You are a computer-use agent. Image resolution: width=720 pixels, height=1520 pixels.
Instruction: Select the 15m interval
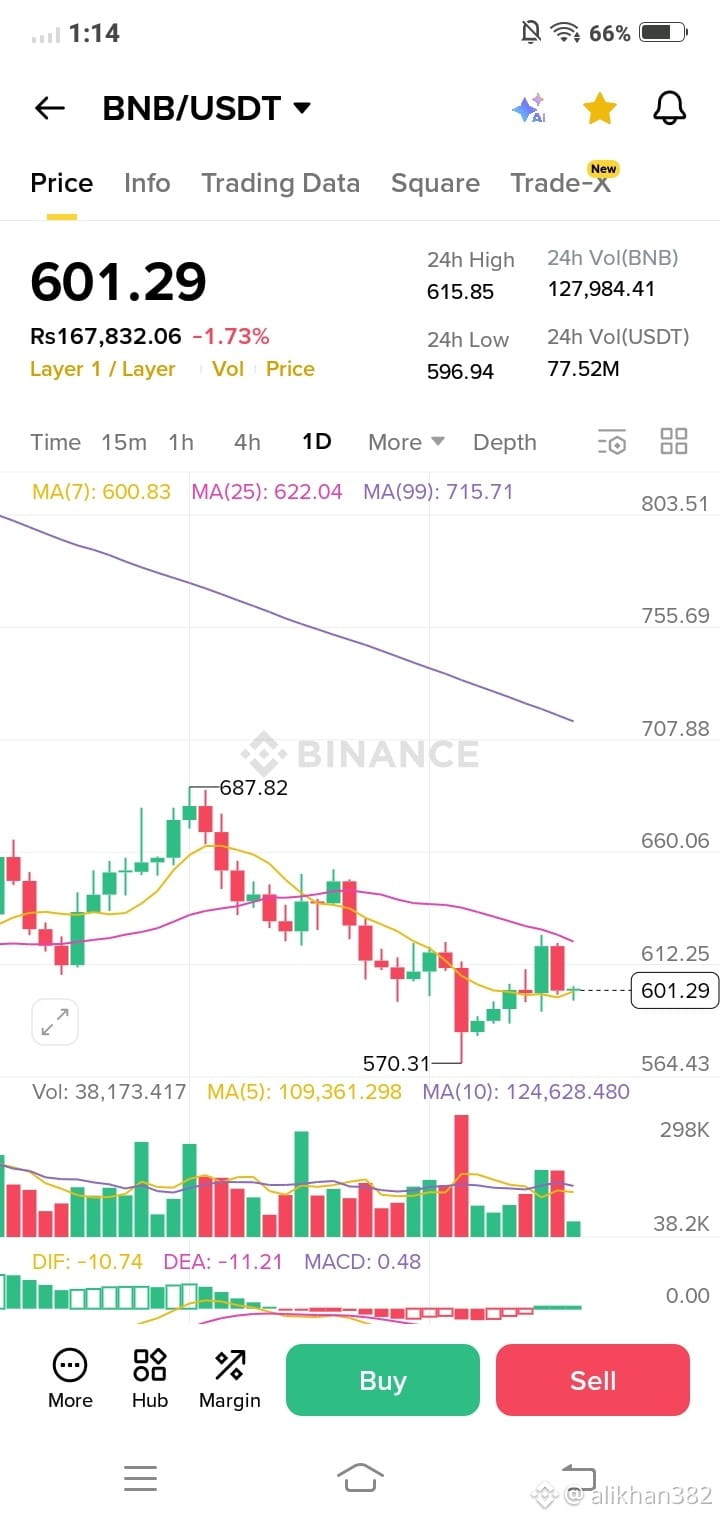[x=124, y=442]
